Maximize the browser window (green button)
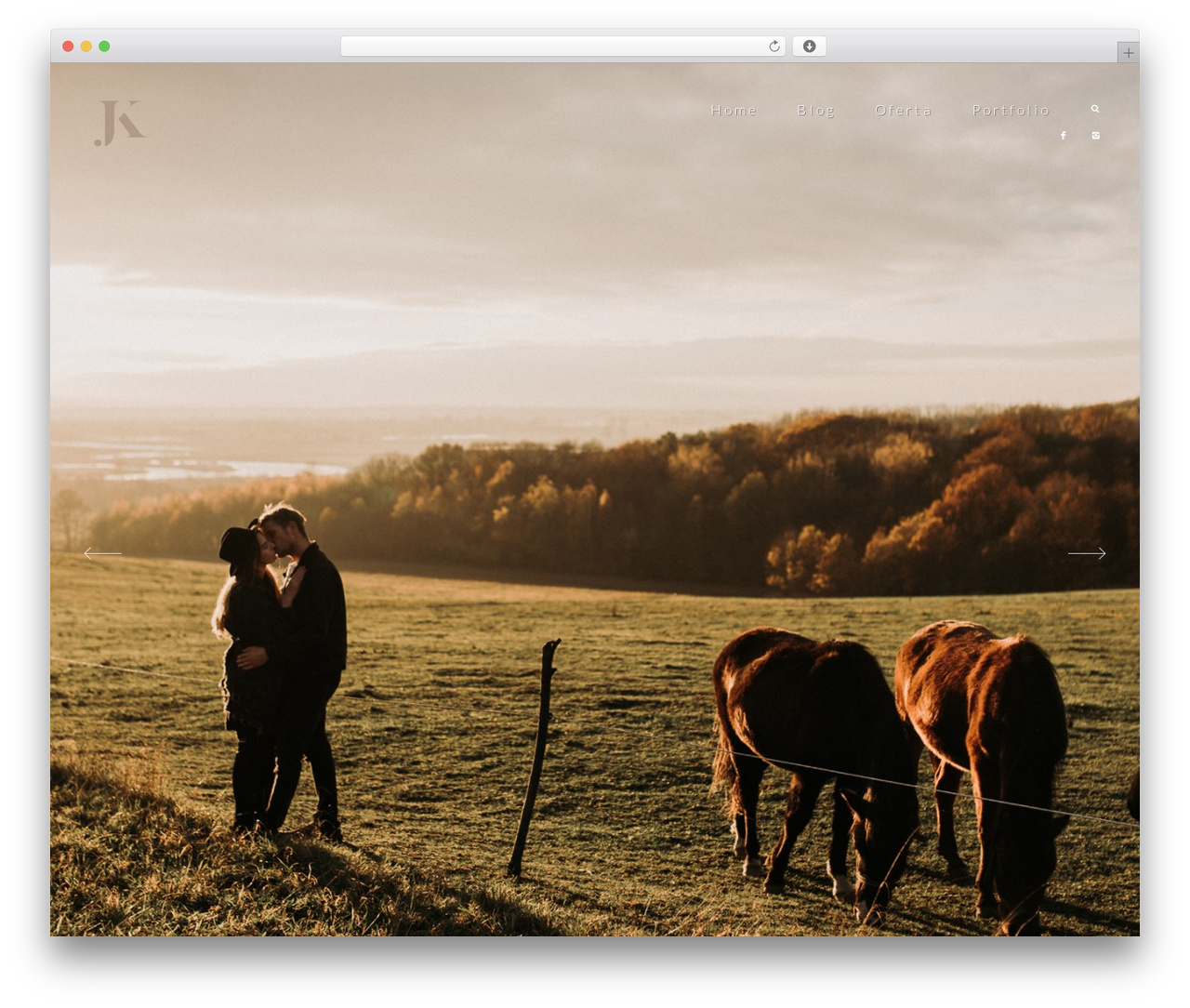Image resolution: width=1190 pixels, height=1008 pixels. [104, 46]
